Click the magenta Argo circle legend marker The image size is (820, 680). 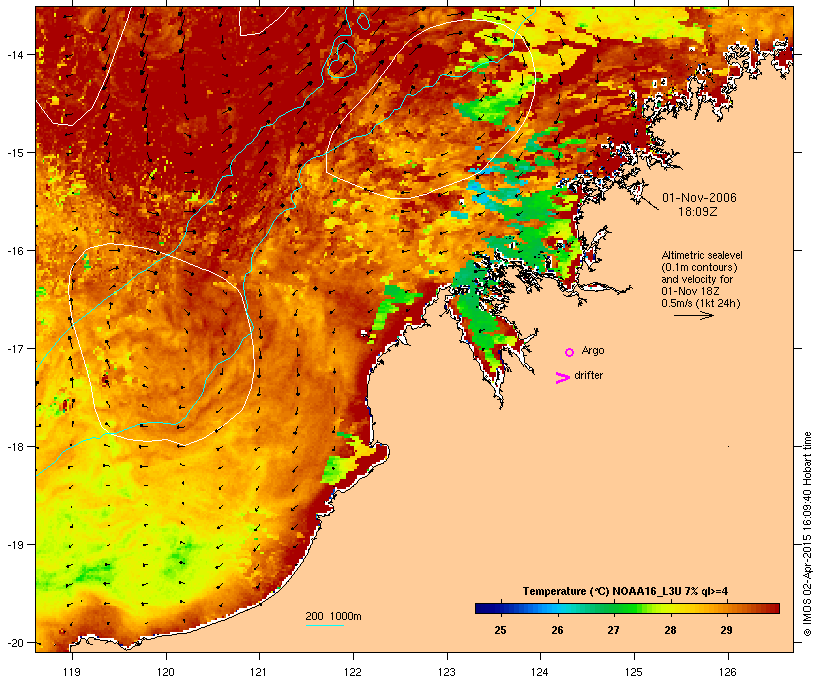tap(570, 352)
